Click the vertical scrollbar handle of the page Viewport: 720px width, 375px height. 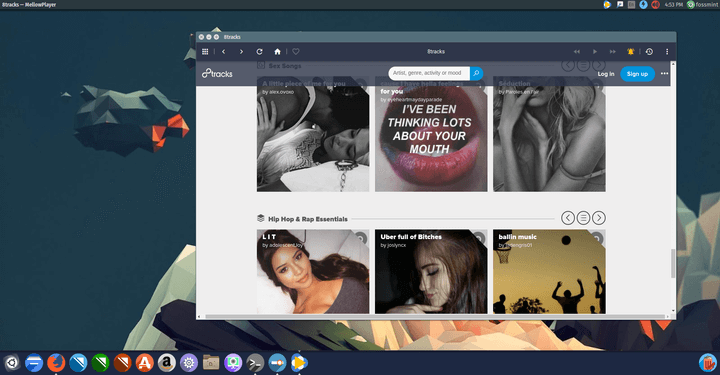[x=673, y=263]
